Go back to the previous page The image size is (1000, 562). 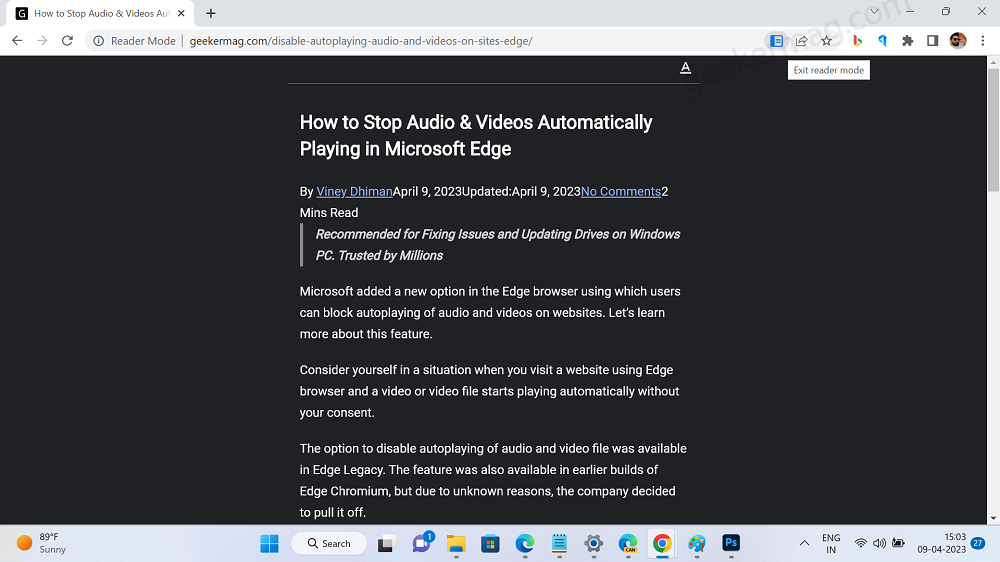[x=17, y=41]
